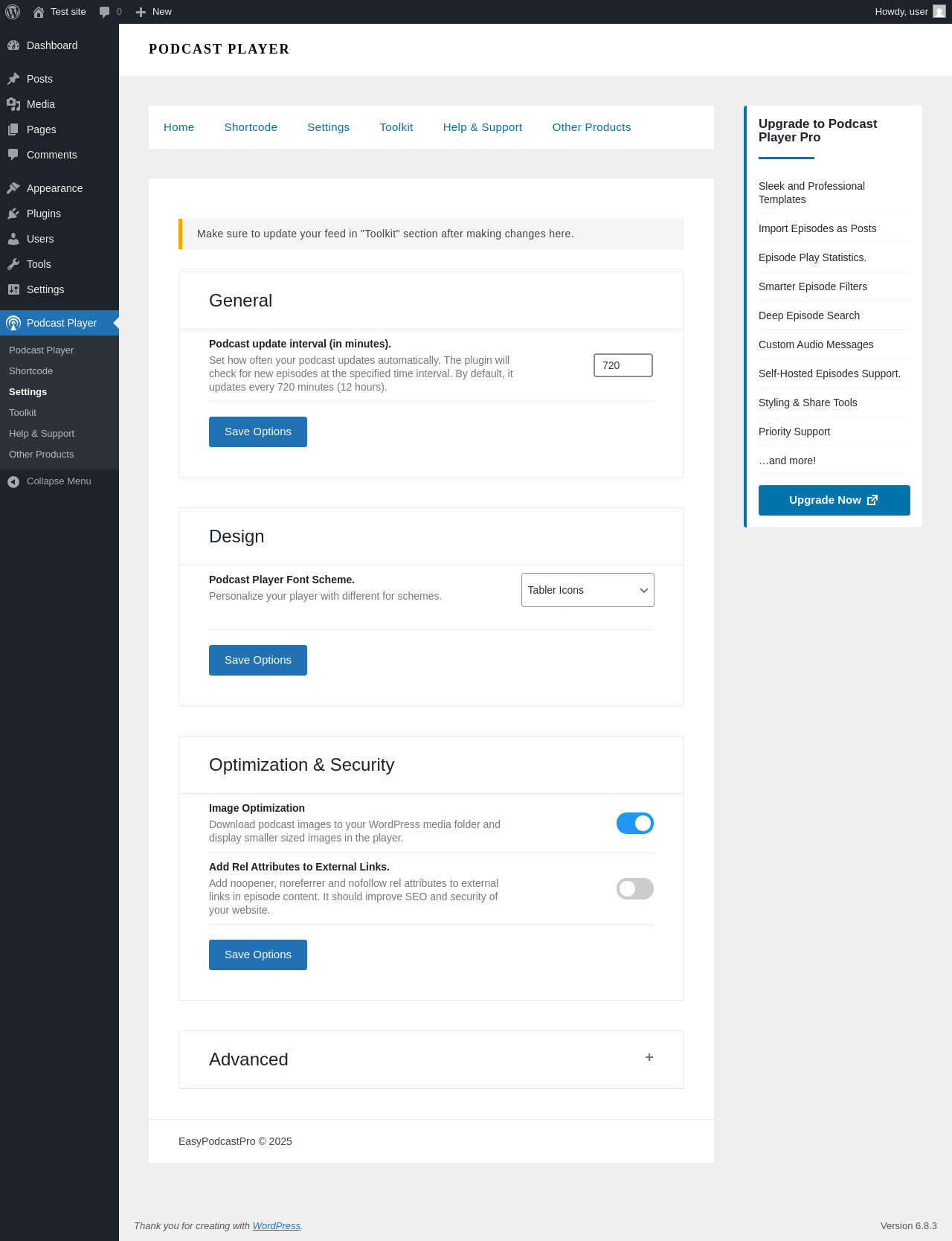952x1241 pixels.
Task: Open the Media library in sidebar
Action: tap(41, 104)
